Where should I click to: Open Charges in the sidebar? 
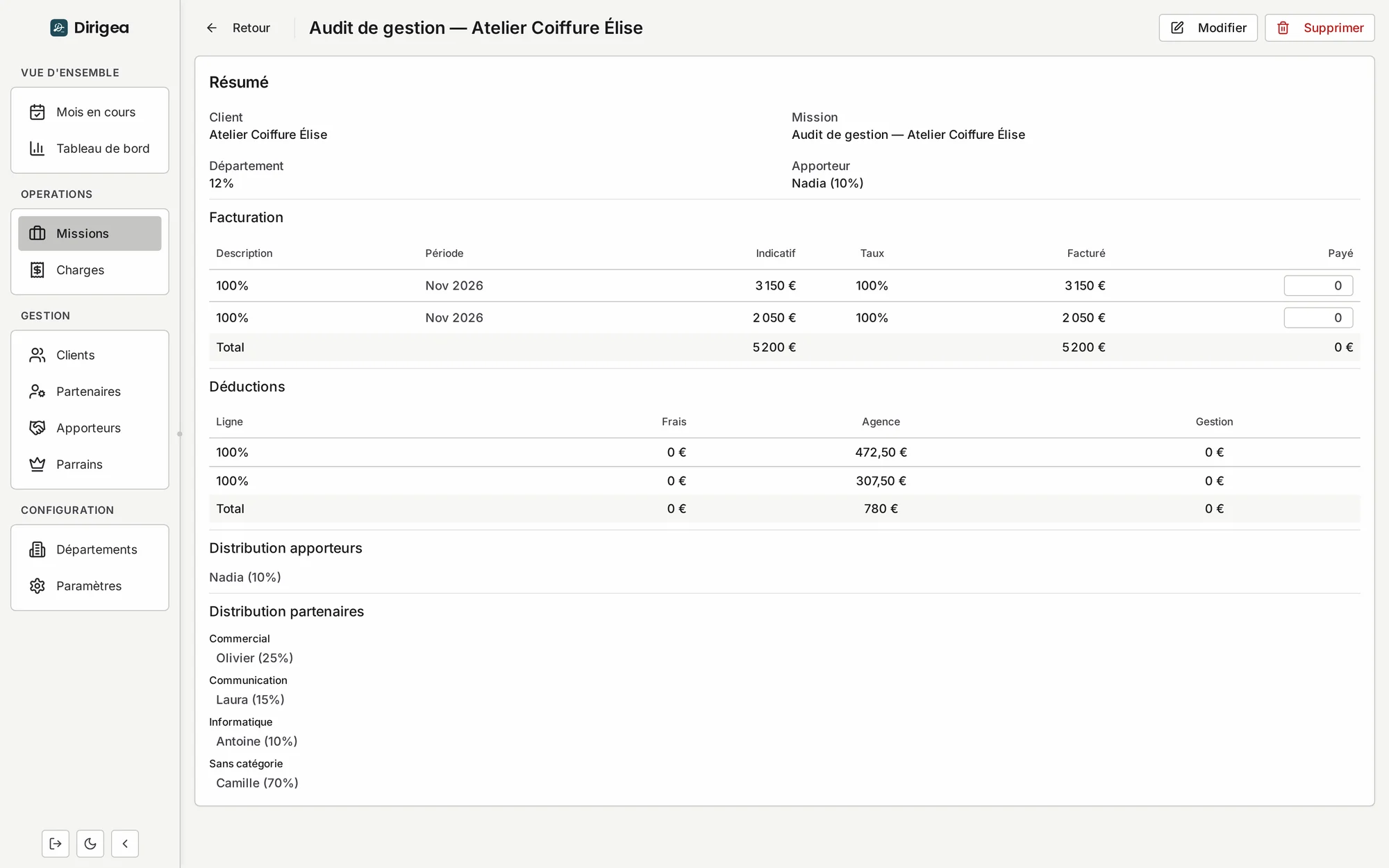pos(90,270)
